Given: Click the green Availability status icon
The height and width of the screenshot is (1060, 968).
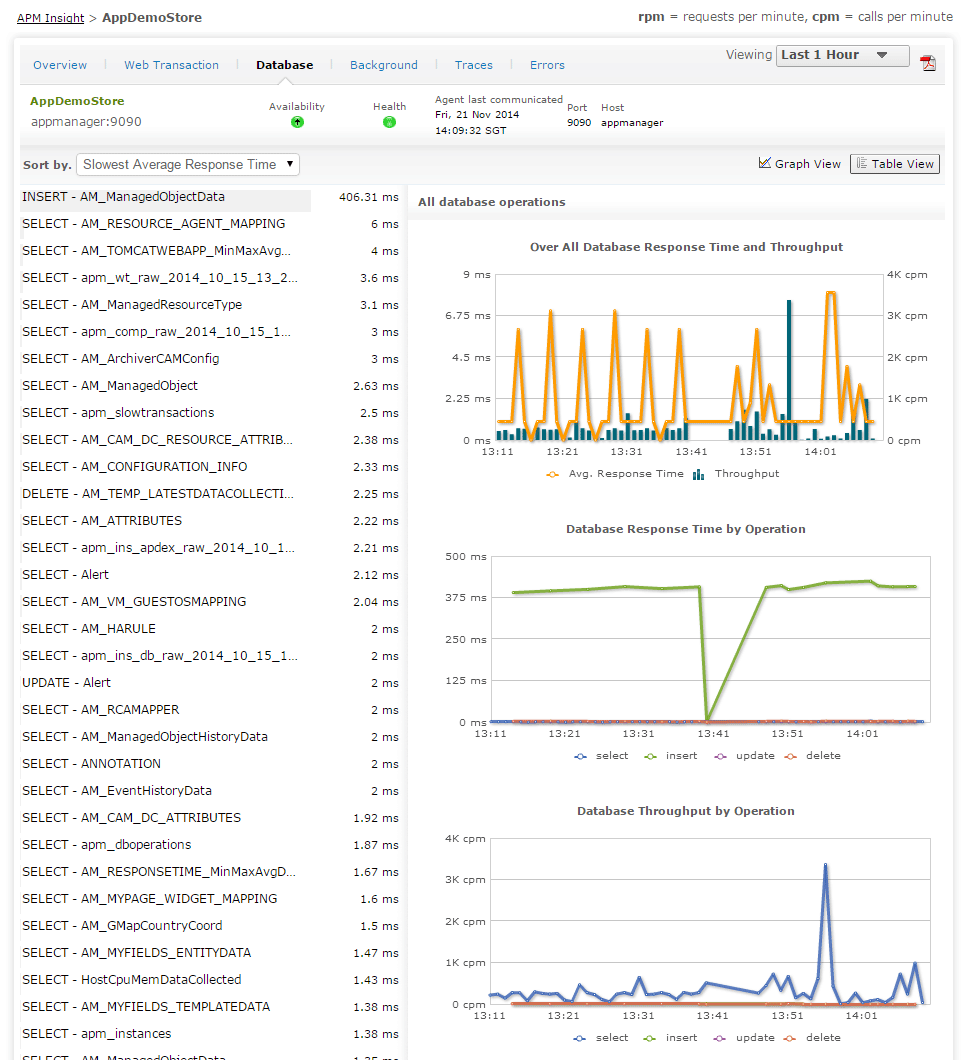Looking at the screenshot, I should (296, 121).
